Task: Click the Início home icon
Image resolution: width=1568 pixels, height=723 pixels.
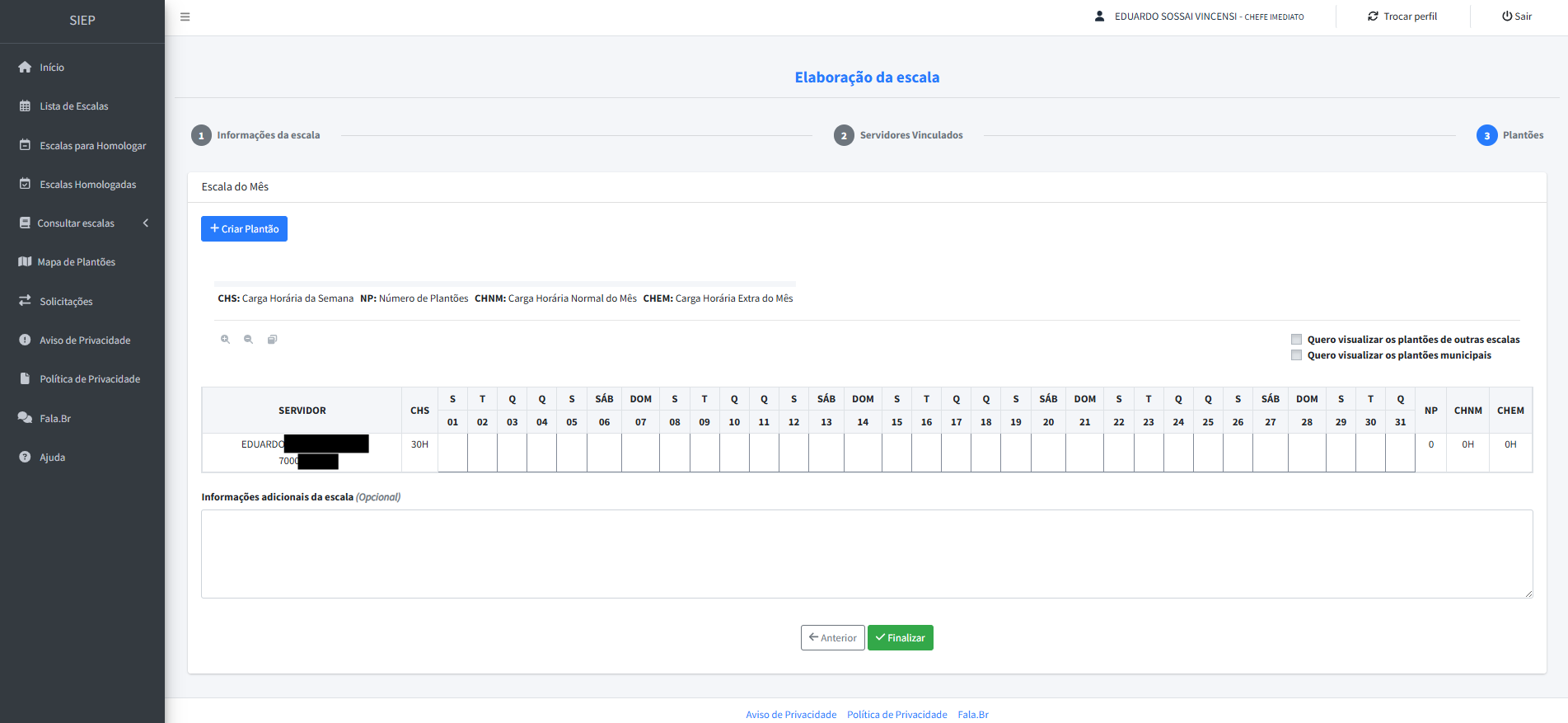Action: [x=25, y=68]
